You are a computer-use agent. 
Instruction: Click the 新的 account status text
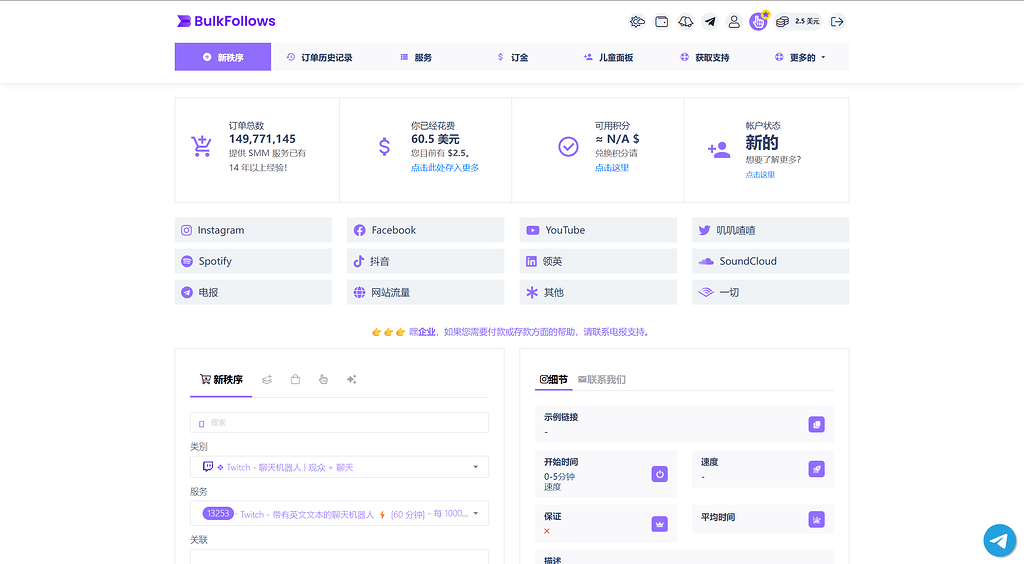point(761,143)
